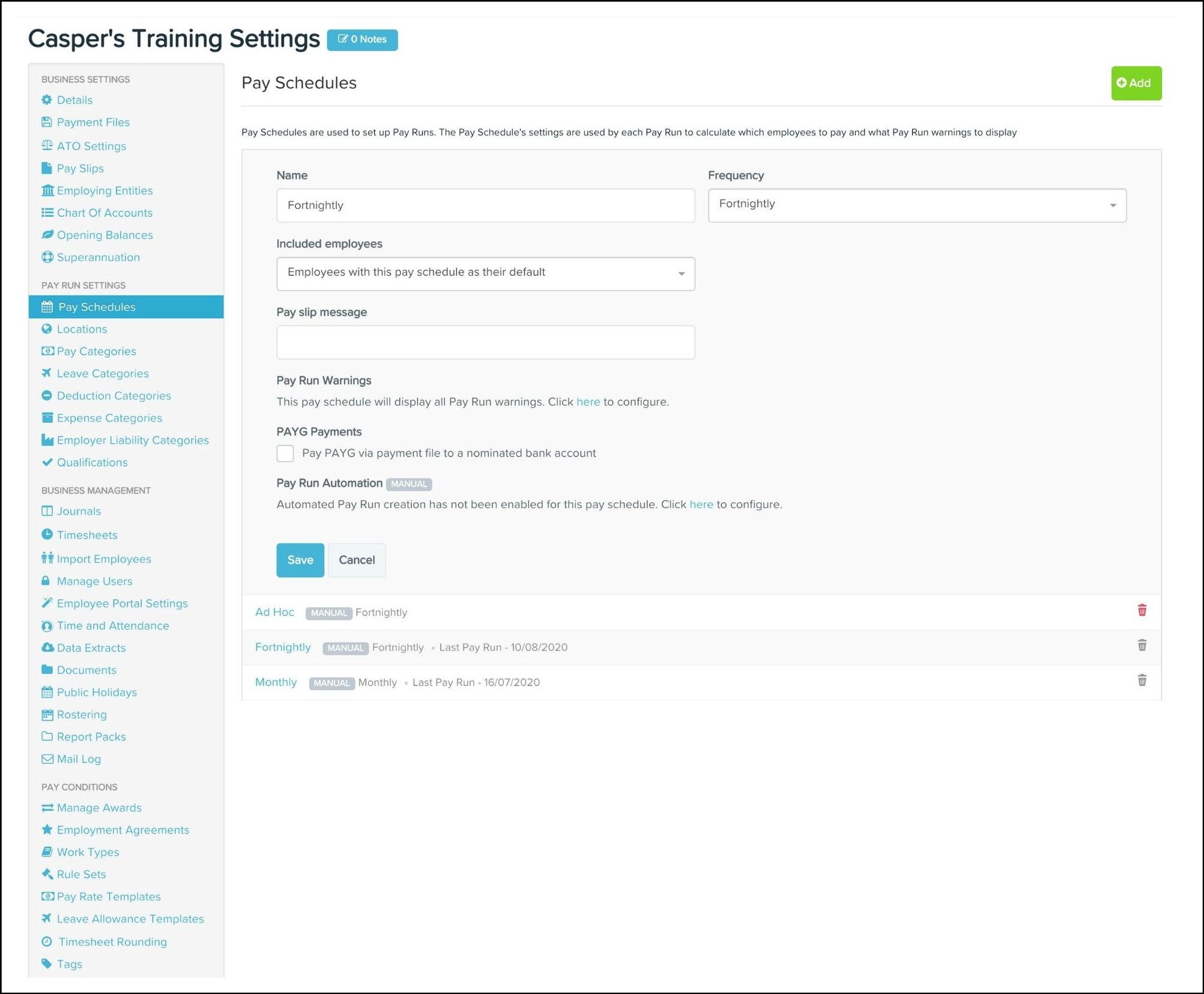Delete the Monthly pay schedule via trash icon

1142,680
